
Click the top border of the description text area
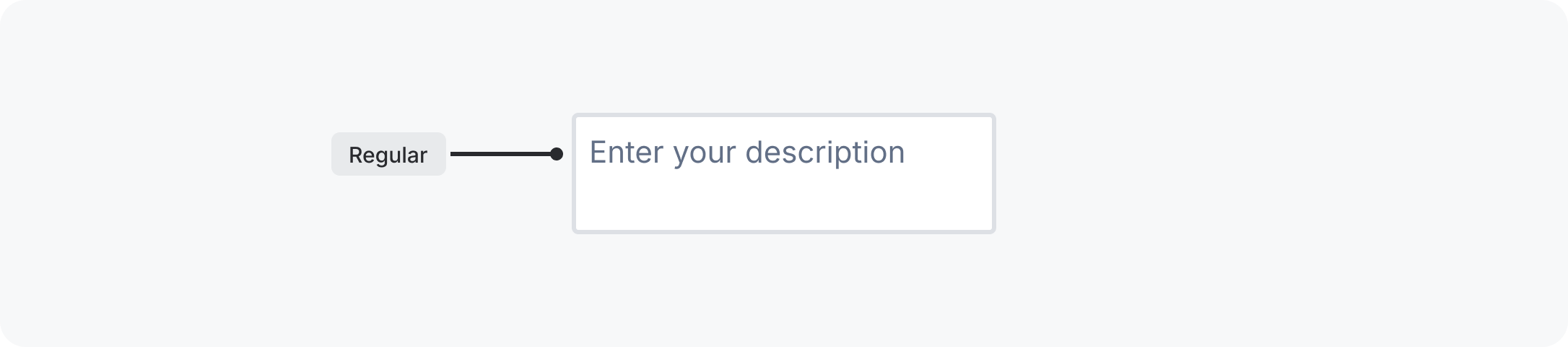click(x=783, y=115)
